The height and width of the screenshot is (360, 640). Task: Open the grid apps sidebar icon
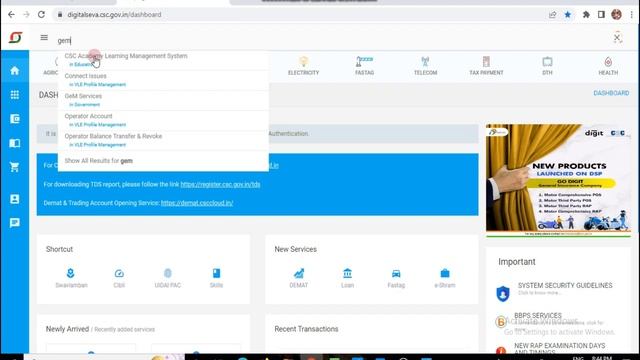[15, 95]
